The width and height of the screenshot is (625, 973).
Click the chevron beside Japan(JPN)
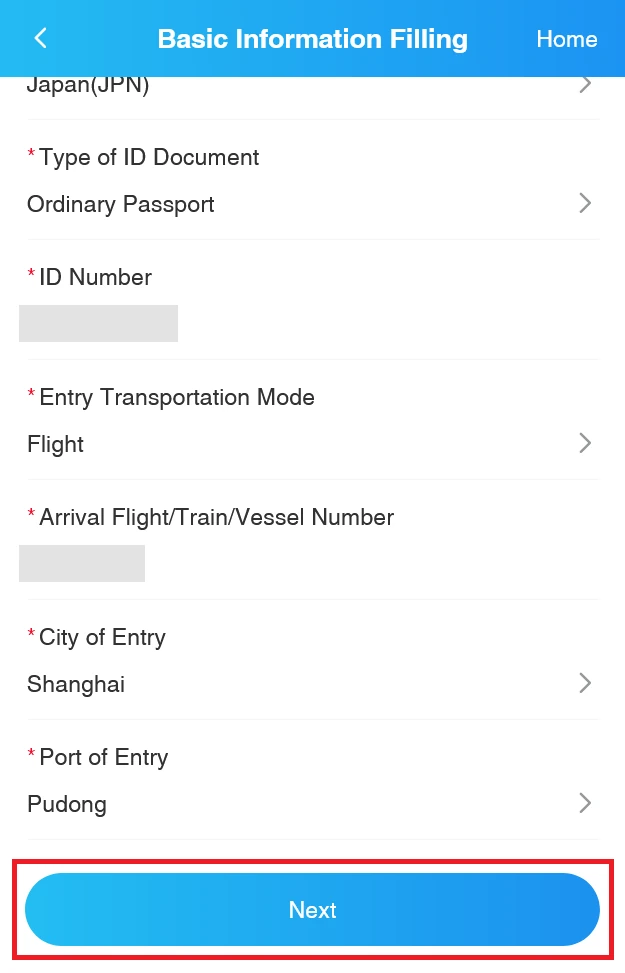[586, 86]
